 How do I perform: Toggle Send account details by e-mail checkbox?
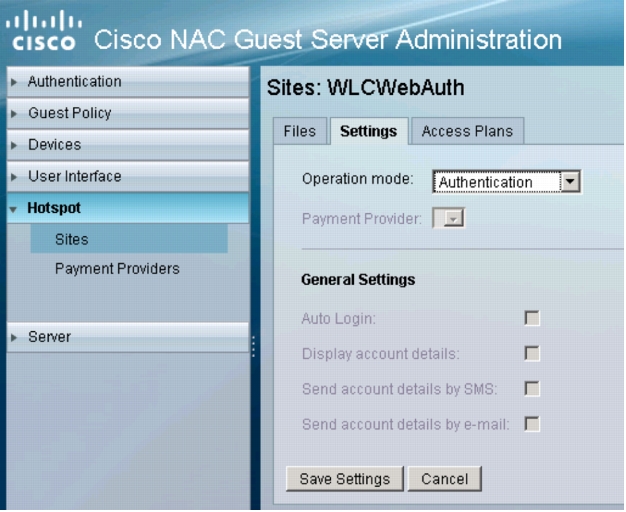coord(532,424)
